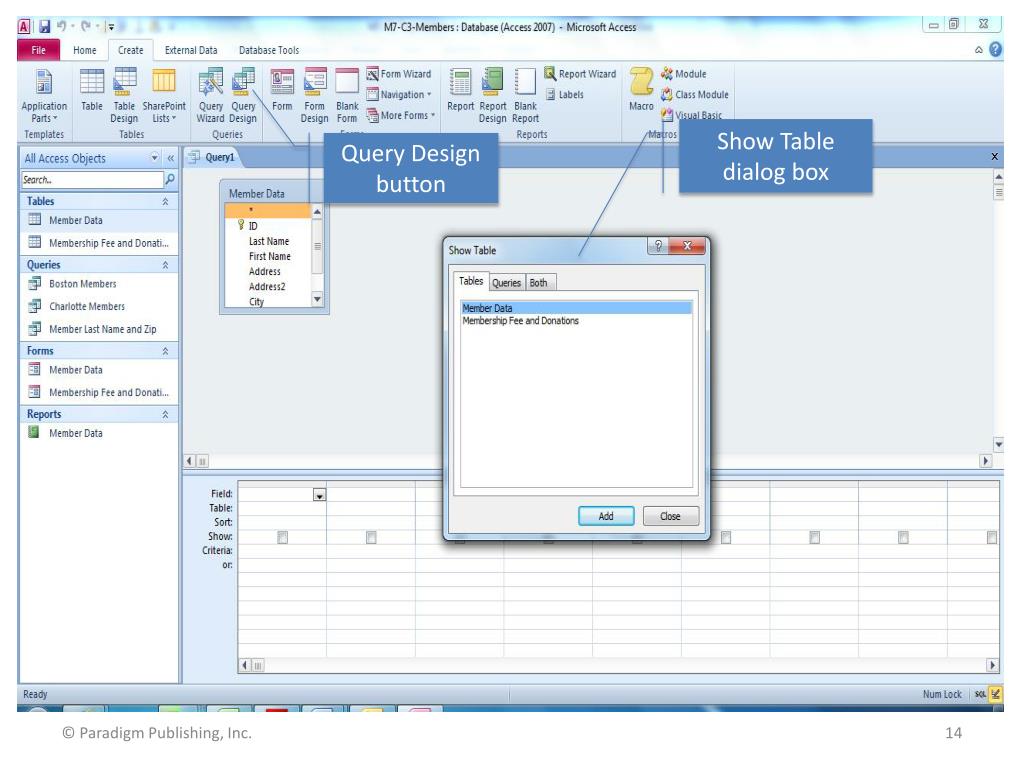Click the Query Design button
The width and height of the screenshot is (1024, 768).
click(243, 95)
